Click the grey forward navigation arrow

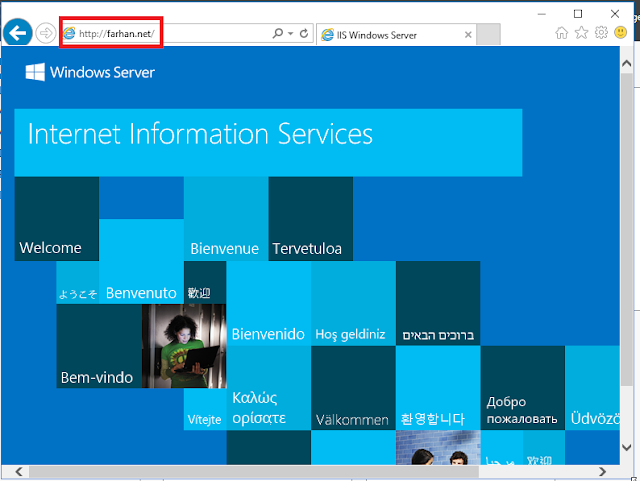point(45,33)
